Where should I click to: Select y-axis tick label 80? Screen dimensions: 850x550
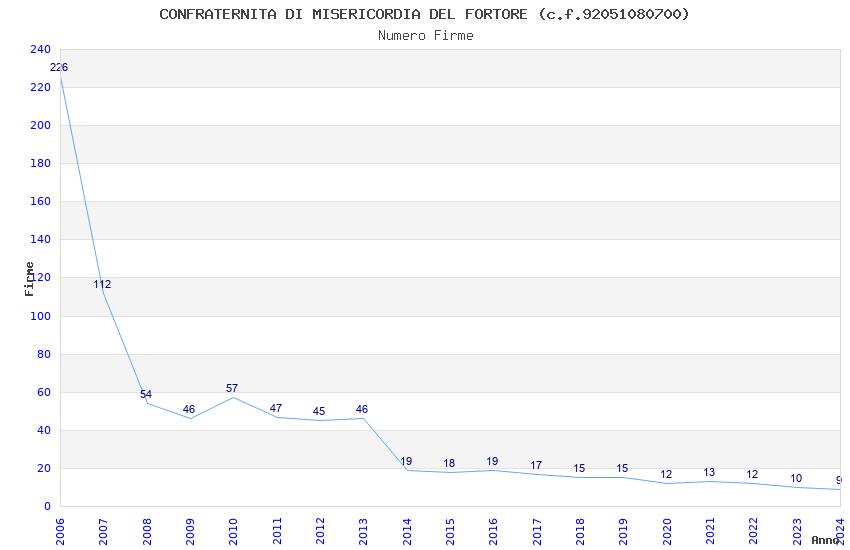point(44,354)
